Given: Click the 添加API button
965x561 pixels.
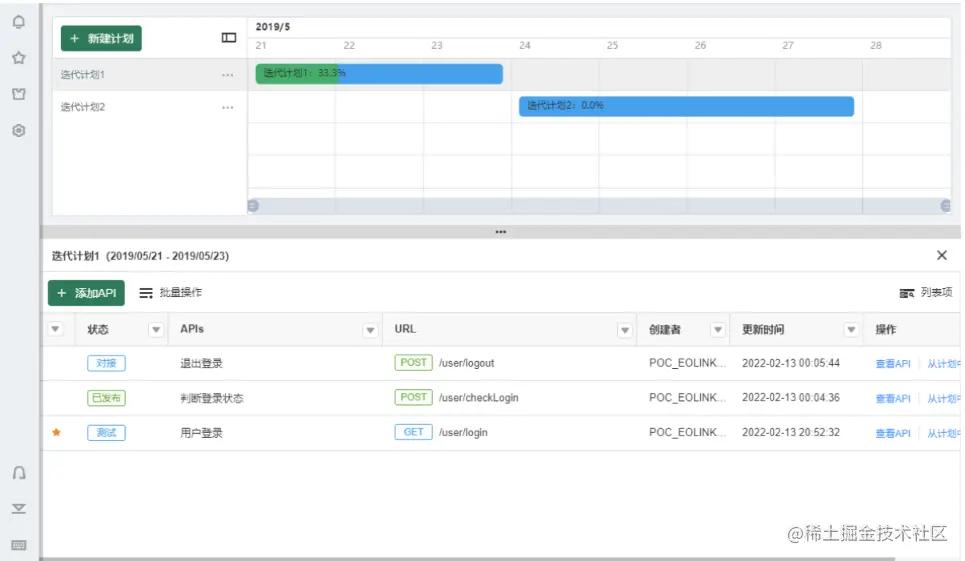Looking at the screenshot, I should coord(86,293).
